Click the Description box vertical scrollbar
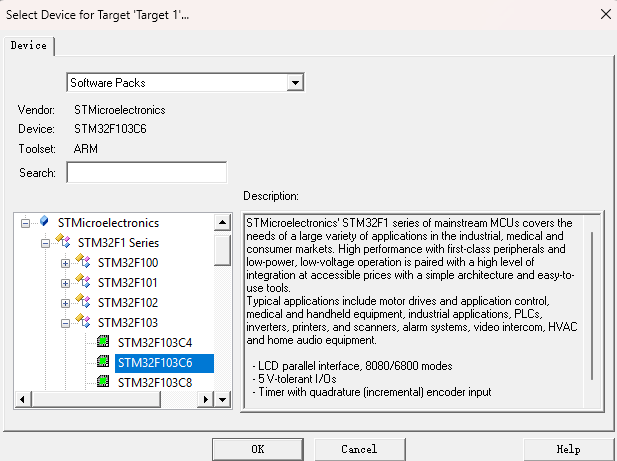The width and height of the screenshot is (617, 461). pyautogui.click(x=592, y=306)
